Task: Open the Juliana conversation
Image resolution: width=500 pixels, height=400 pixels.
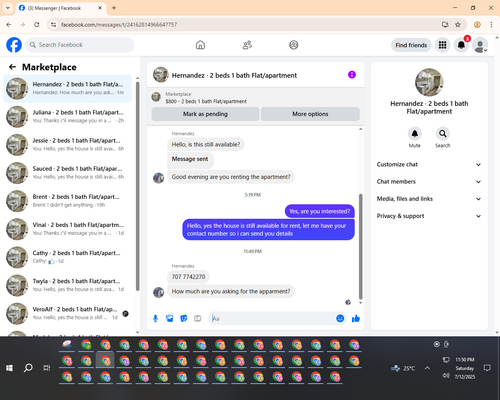Action: (x=67, y=117)
